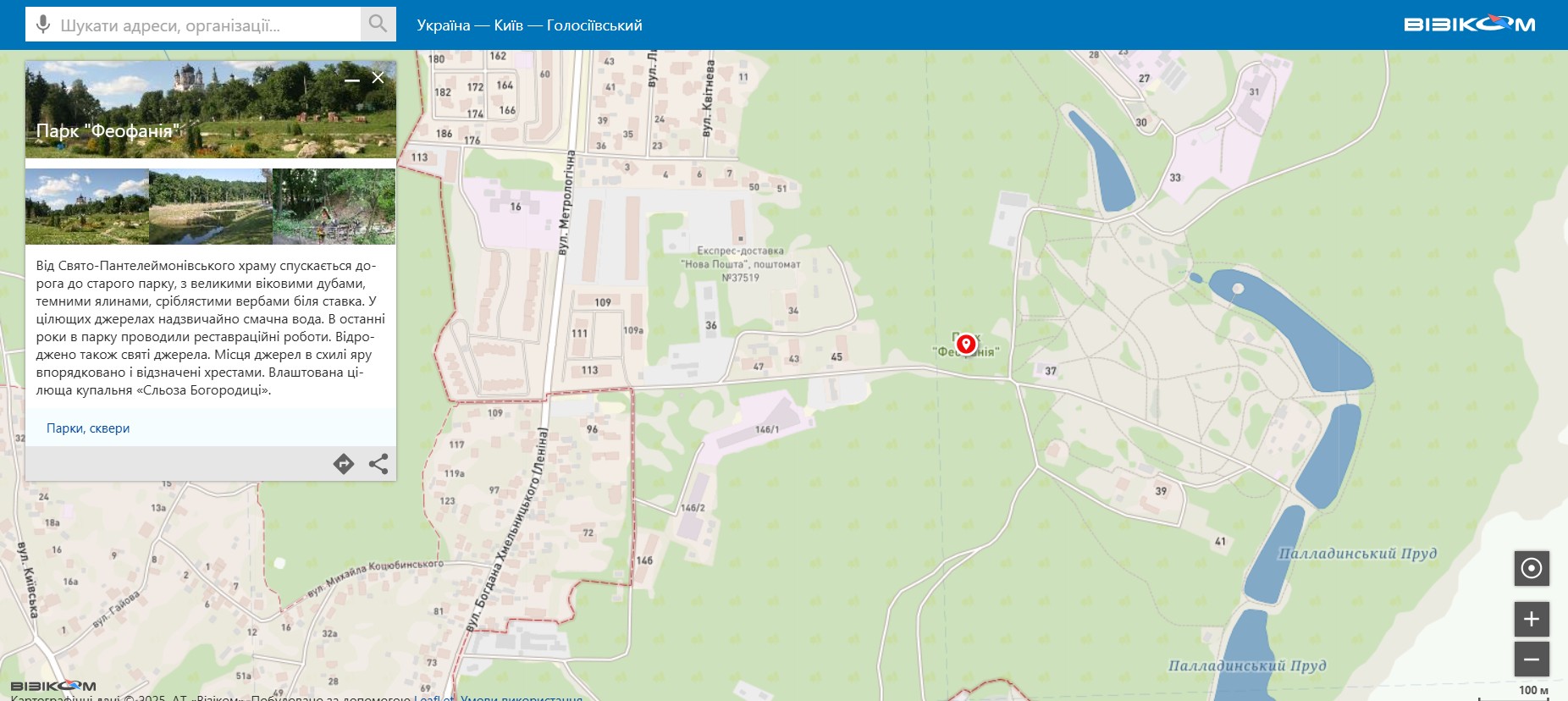Close the Park Feofaniya info card
Image resolution: width=1568 pixels, height=701 pixels.
coord(378,78)
